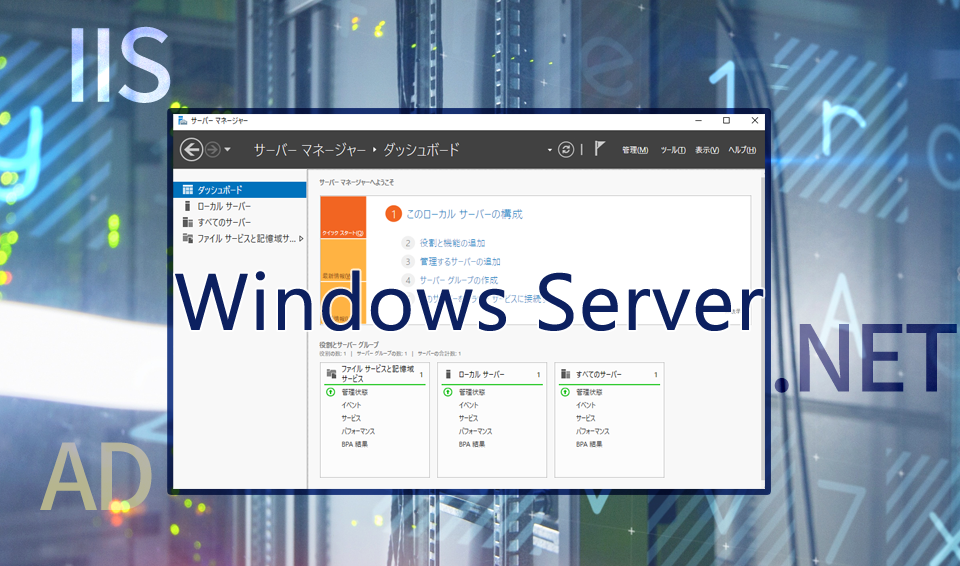Screen dimensions: 960x566
Task: Open link 役割と機能の追加
Action: tap(452, 243)
